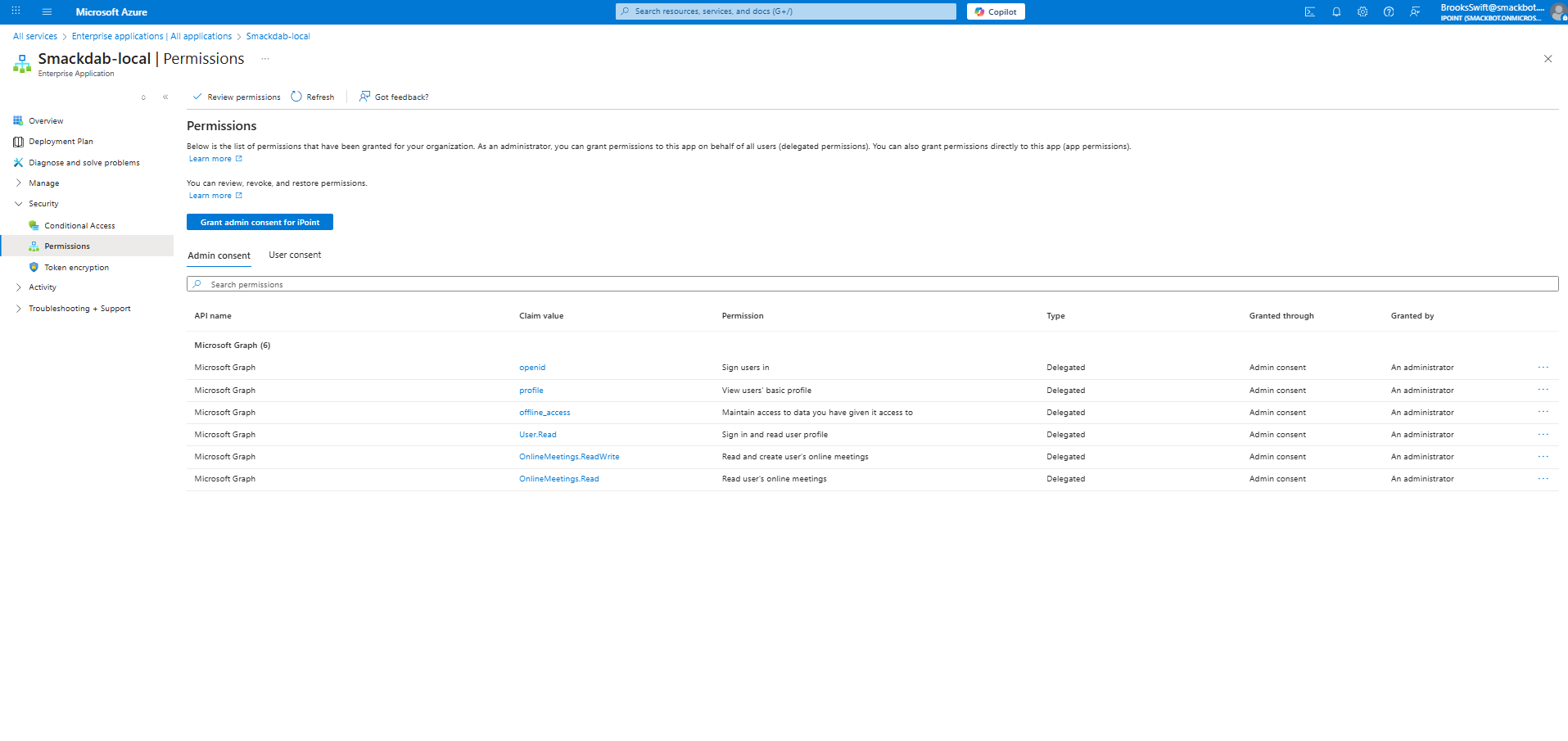Open Conditional Access in sidebar
The image size is (1568, 741).
click(79, 226)
